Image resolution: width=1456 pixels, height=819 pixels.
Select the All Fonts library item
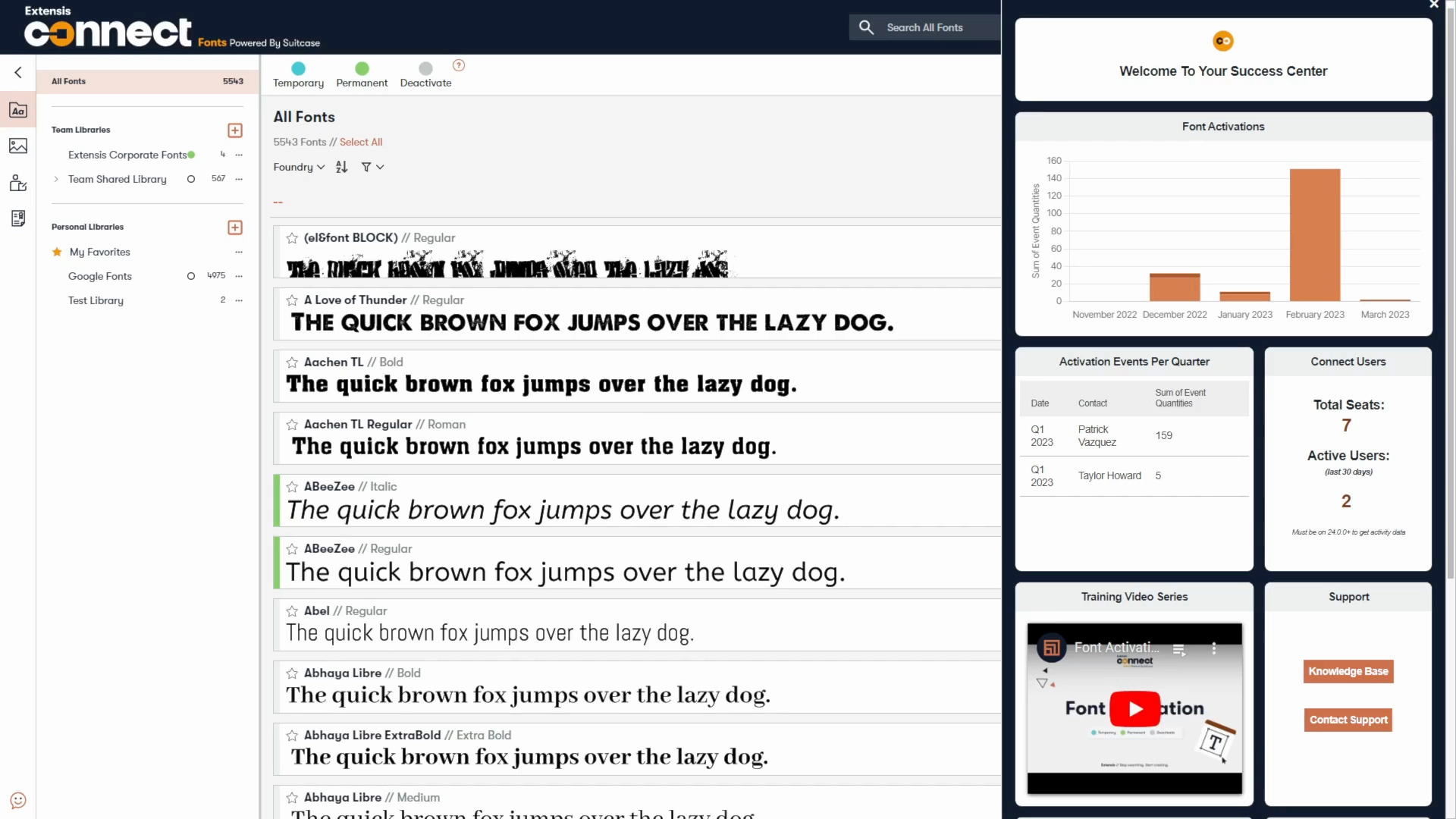pos(147,81)
